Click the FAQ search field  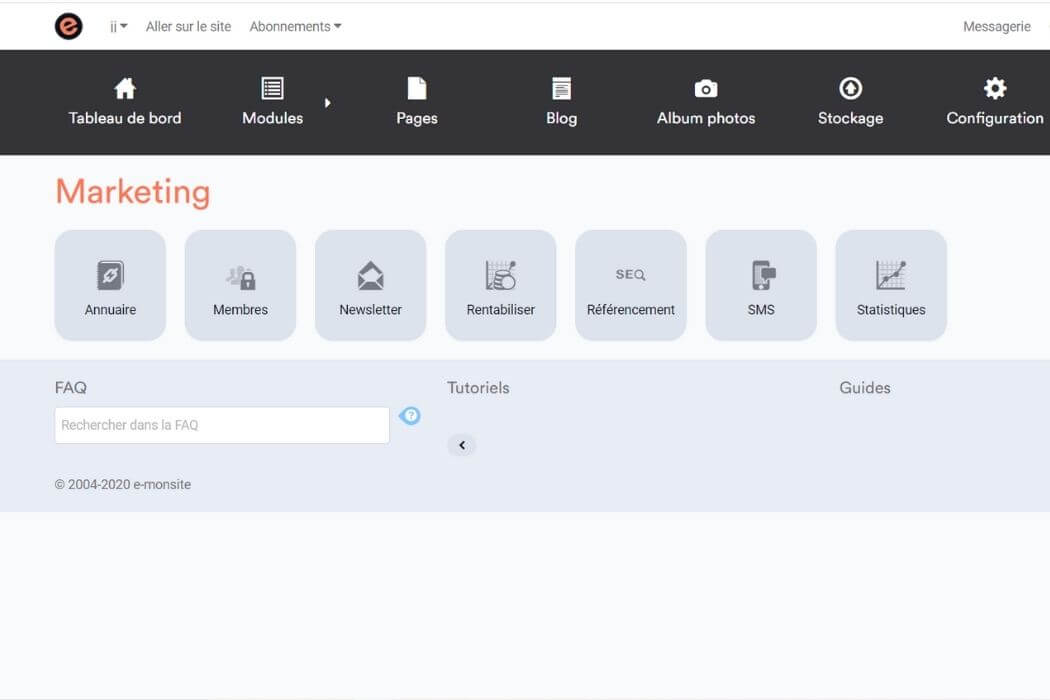pos(221,424)
